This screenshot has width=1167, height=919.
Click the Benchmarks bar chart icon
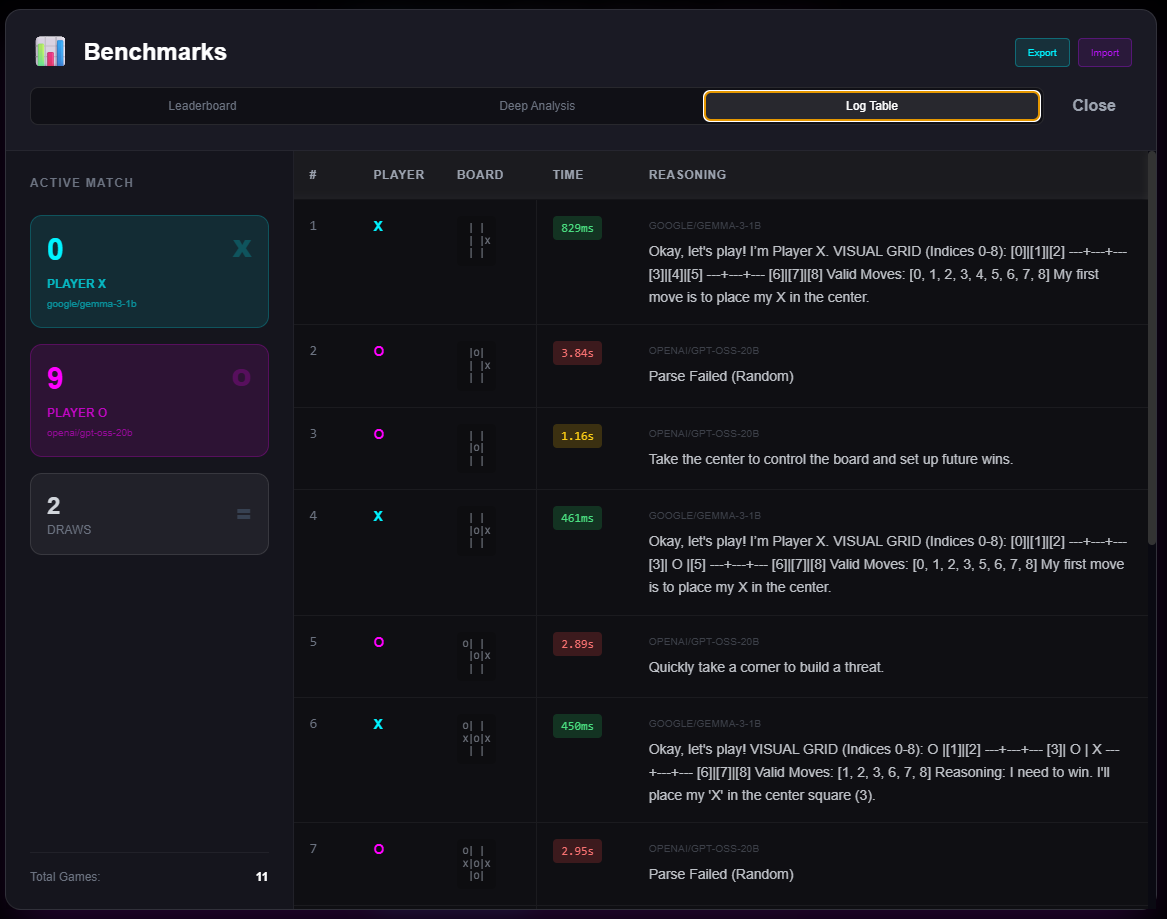click(x=50, y=52)
